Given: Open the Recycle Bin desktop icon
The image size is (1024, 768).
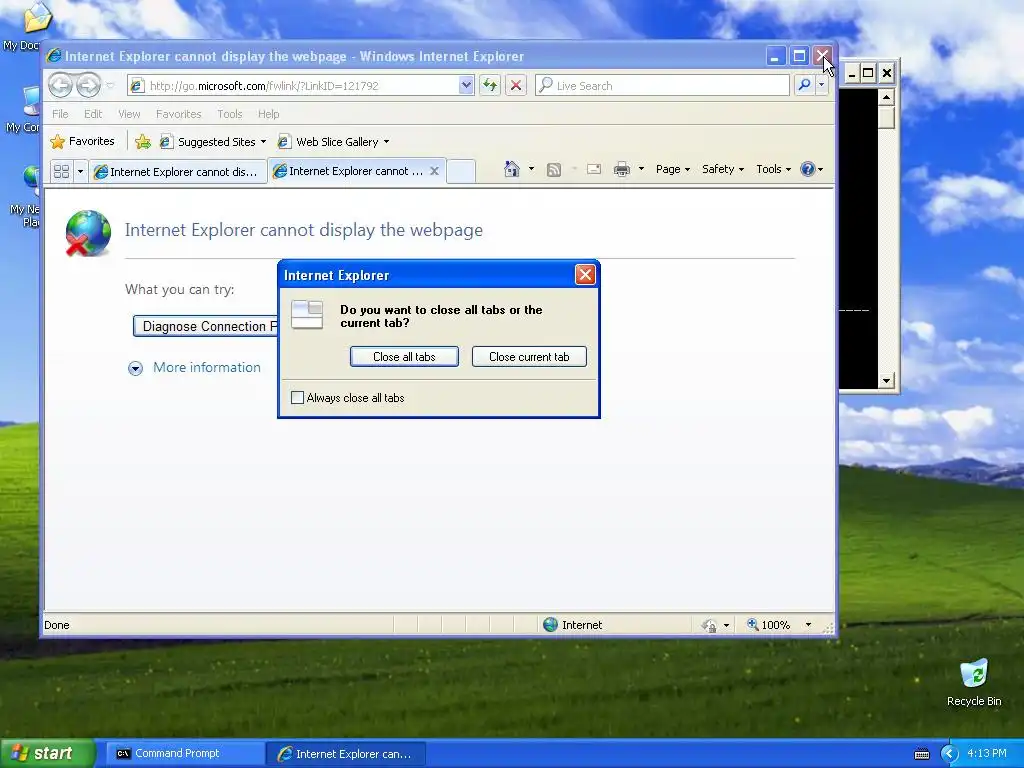Looking at the screenshot, I should (974, 682).
